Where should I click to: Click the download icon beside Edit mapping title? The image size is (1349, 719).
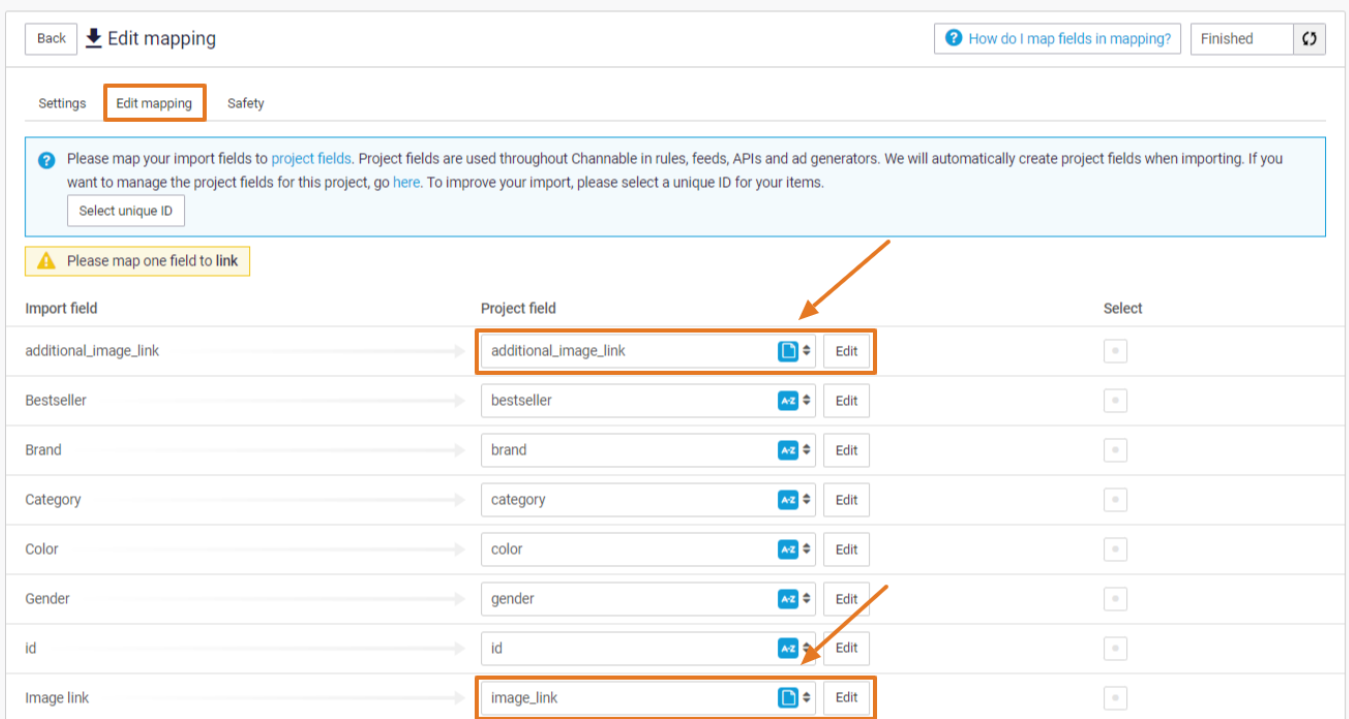(x=94, y=39)
